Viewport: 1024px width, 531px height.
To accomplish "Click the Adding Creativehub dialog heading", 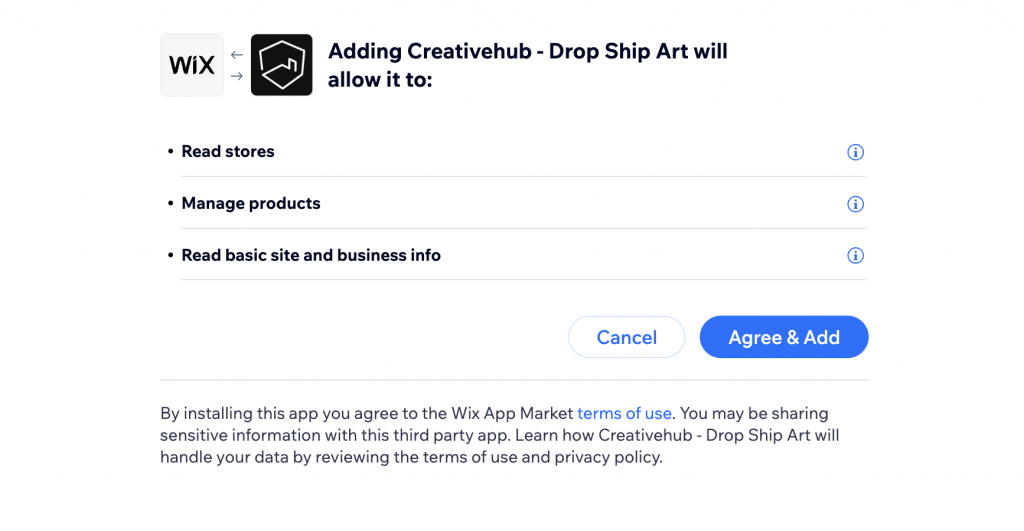I will pyautogui.click(x=528, y=65).
